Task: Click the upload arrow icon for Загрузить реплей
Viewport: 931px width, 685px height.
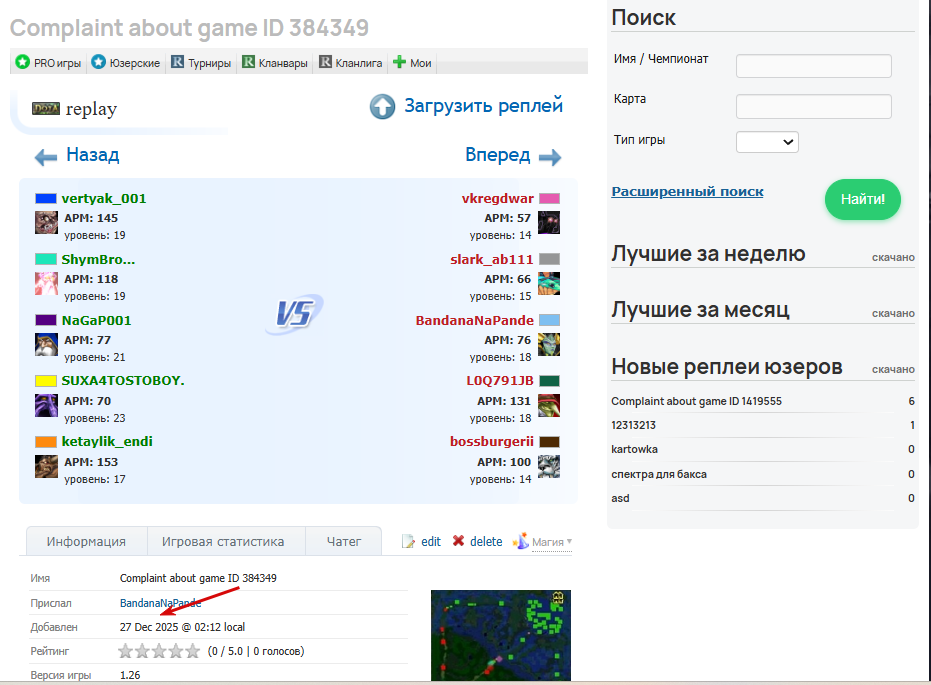Action: click(382, 107)
